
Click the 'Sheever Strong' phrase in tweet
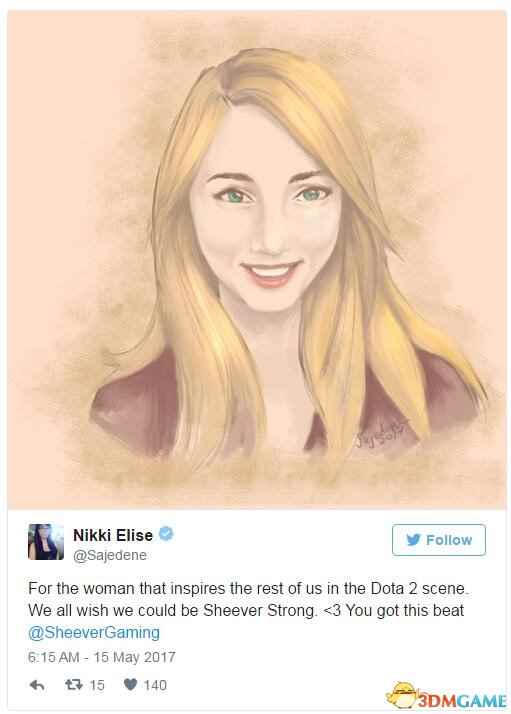click(260, 611)
